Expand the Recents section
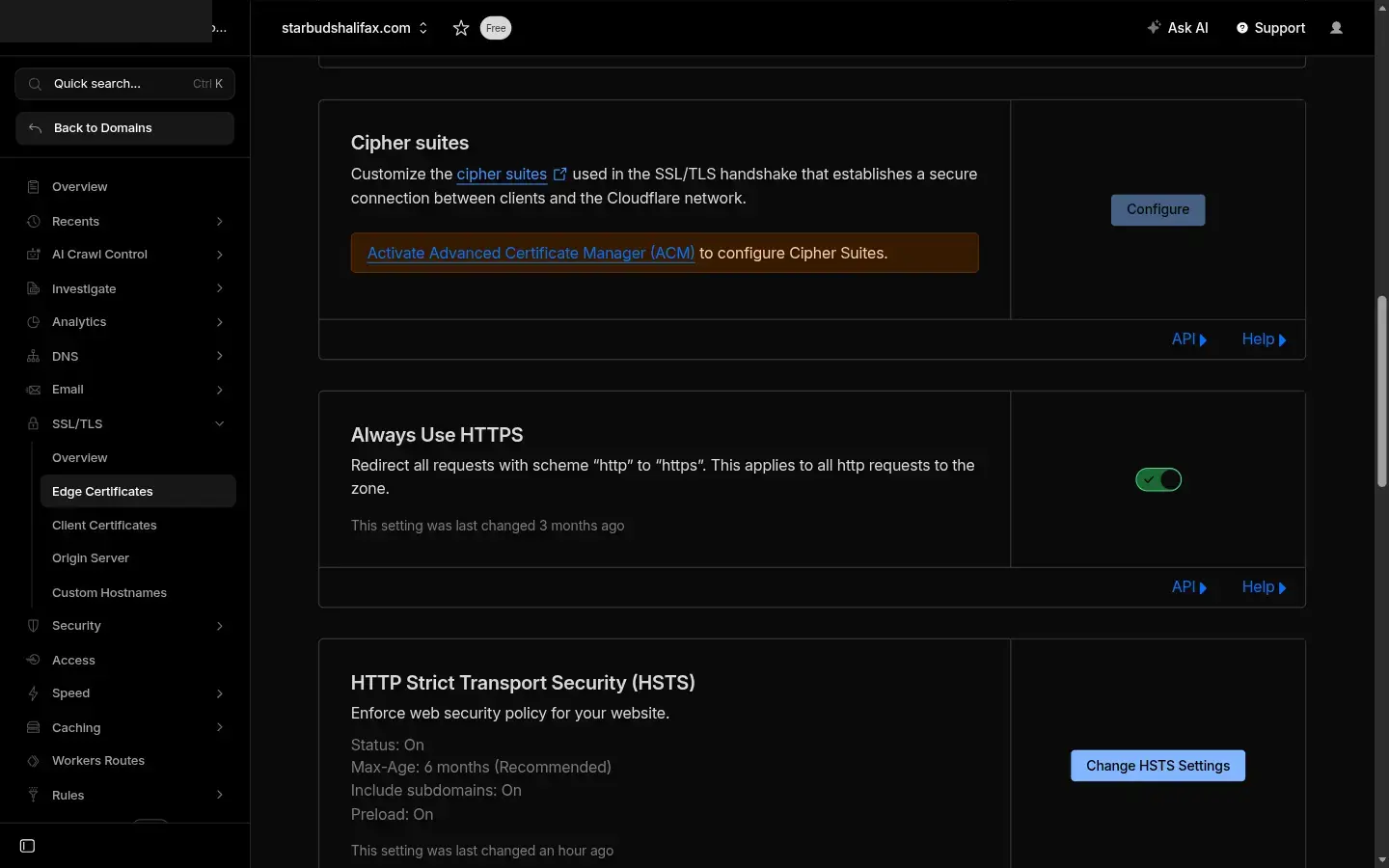The width and height of the screenshot is (1389, 868). (x=219, y=222)
